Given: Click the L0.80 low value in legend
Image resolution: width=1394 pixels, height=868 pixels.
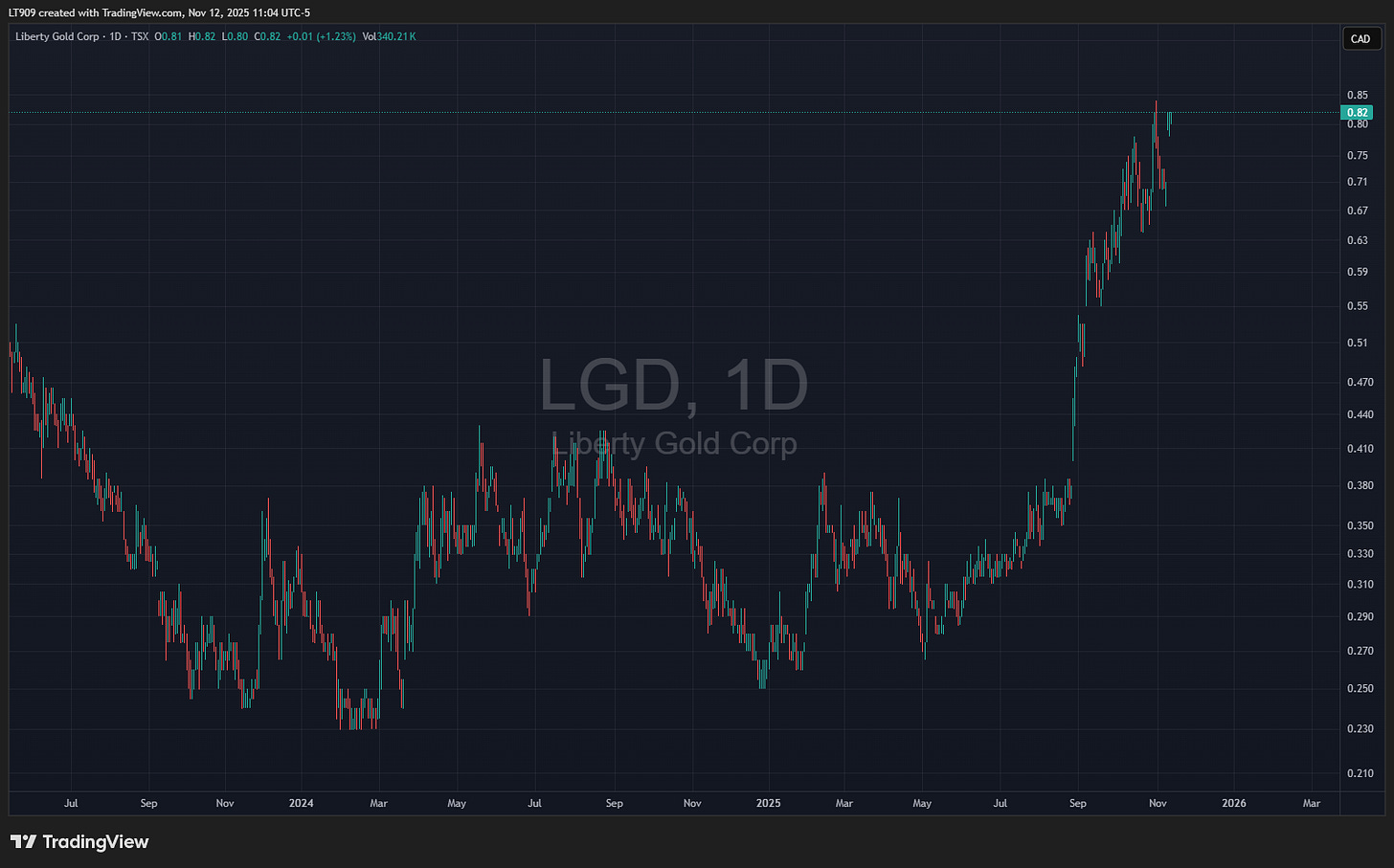Looking at the screenshot, I should (x=235, y=36).
